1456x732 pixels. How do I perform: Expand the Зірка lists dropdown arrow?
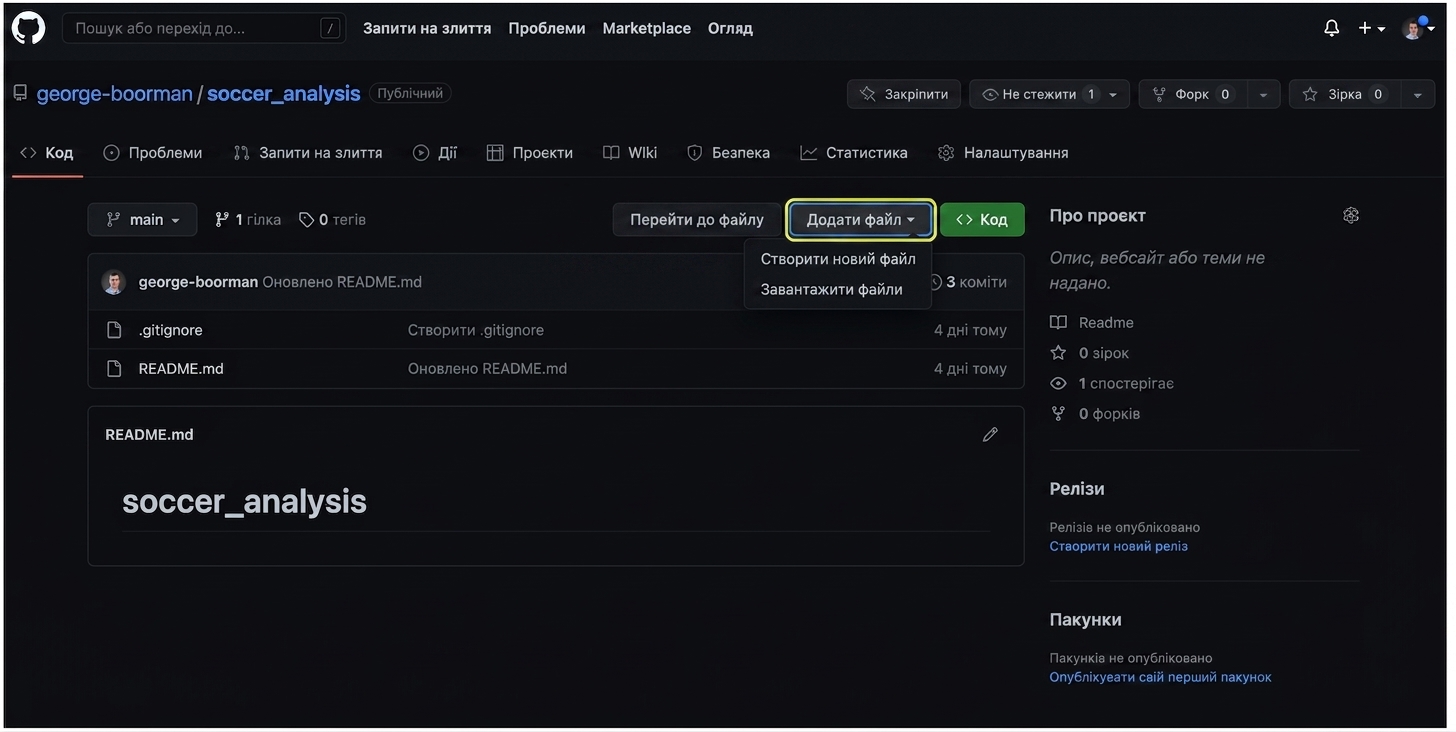1417,94
